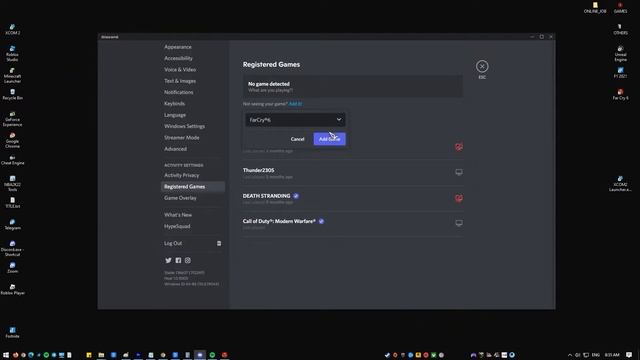640x360 pixels.
Task: Expand the FarCry 6 game dropdown
Action: pyautogui.click(x=295, y=120)
